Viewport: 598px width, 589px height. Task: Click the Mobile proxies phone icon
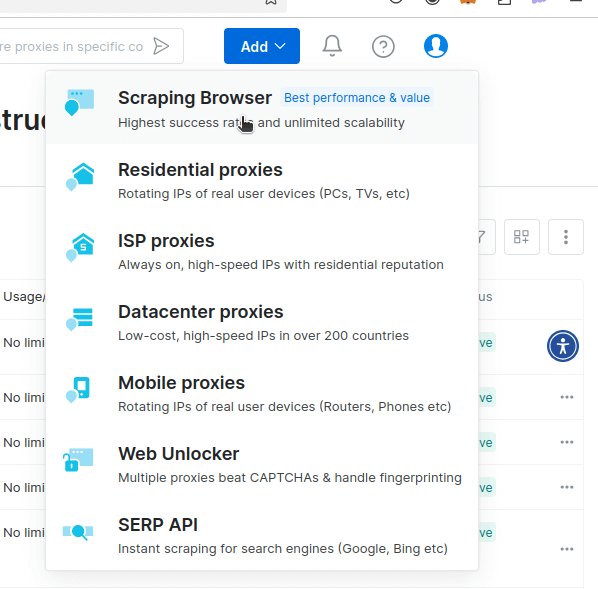(x=78, y=389)
